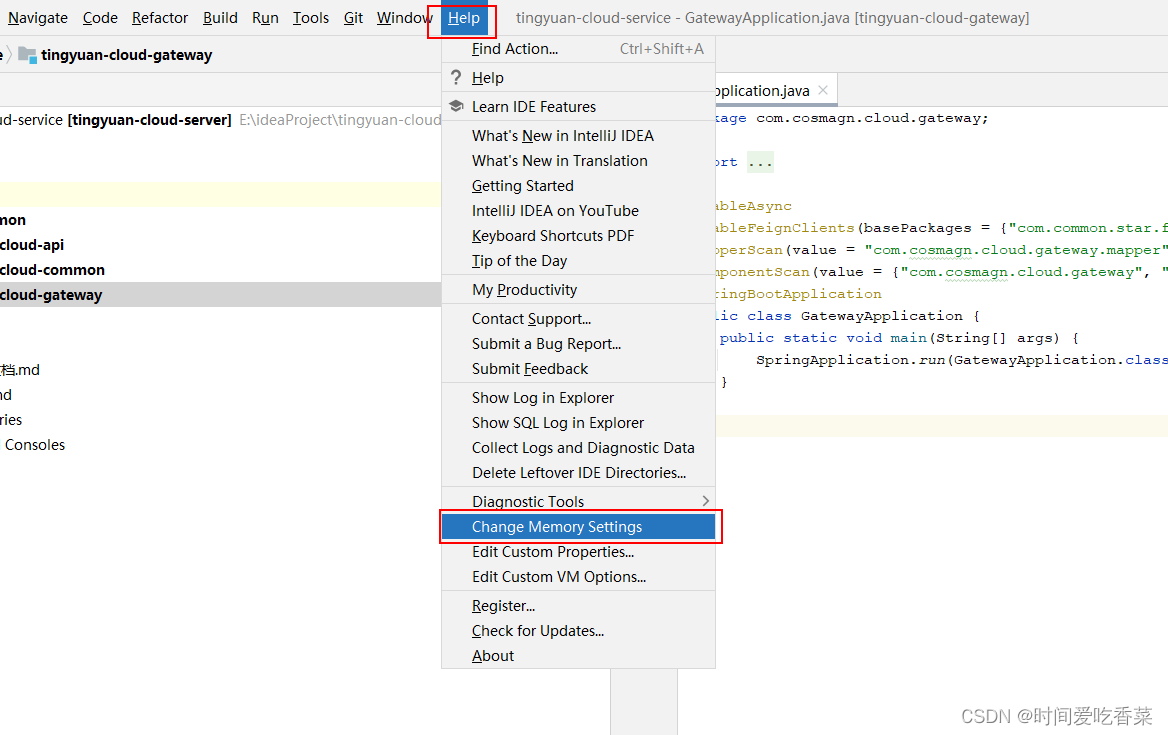The image size is (1168, 735).
Task: Click the Help question mark icon
Action: click(x=455, y=77)
